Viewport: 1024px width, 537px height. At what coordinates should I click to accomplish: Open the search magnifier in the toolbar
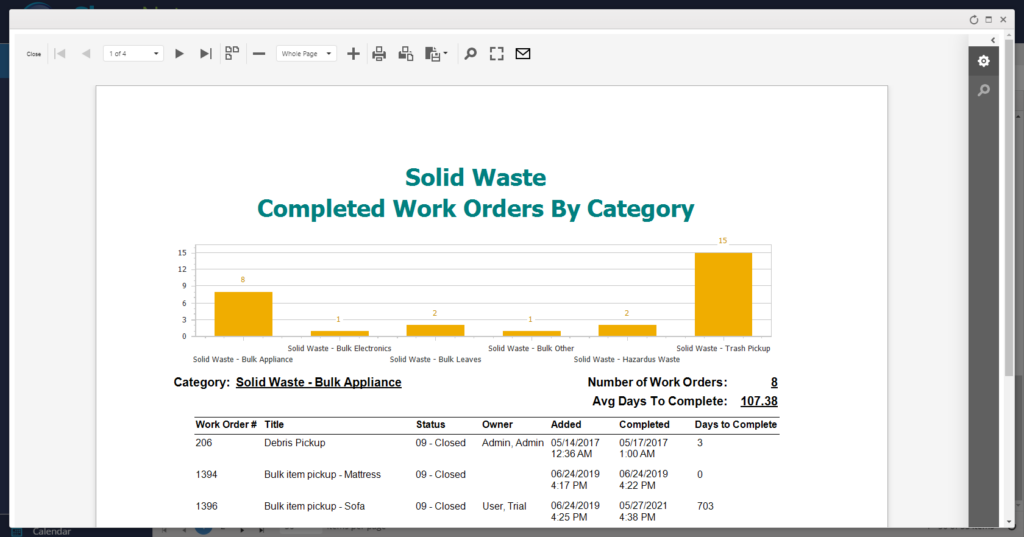470,54
